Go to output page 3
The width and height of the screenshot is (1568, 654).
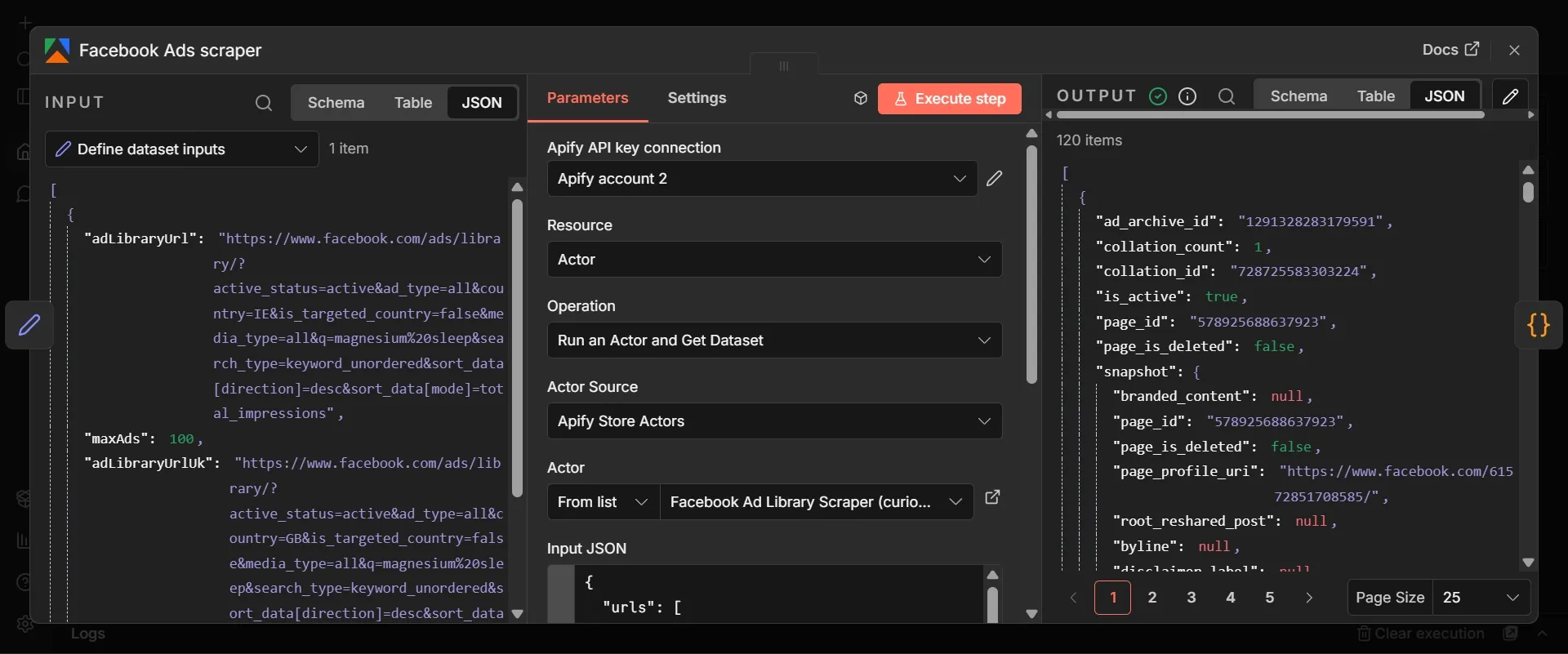coord(1192,598)
